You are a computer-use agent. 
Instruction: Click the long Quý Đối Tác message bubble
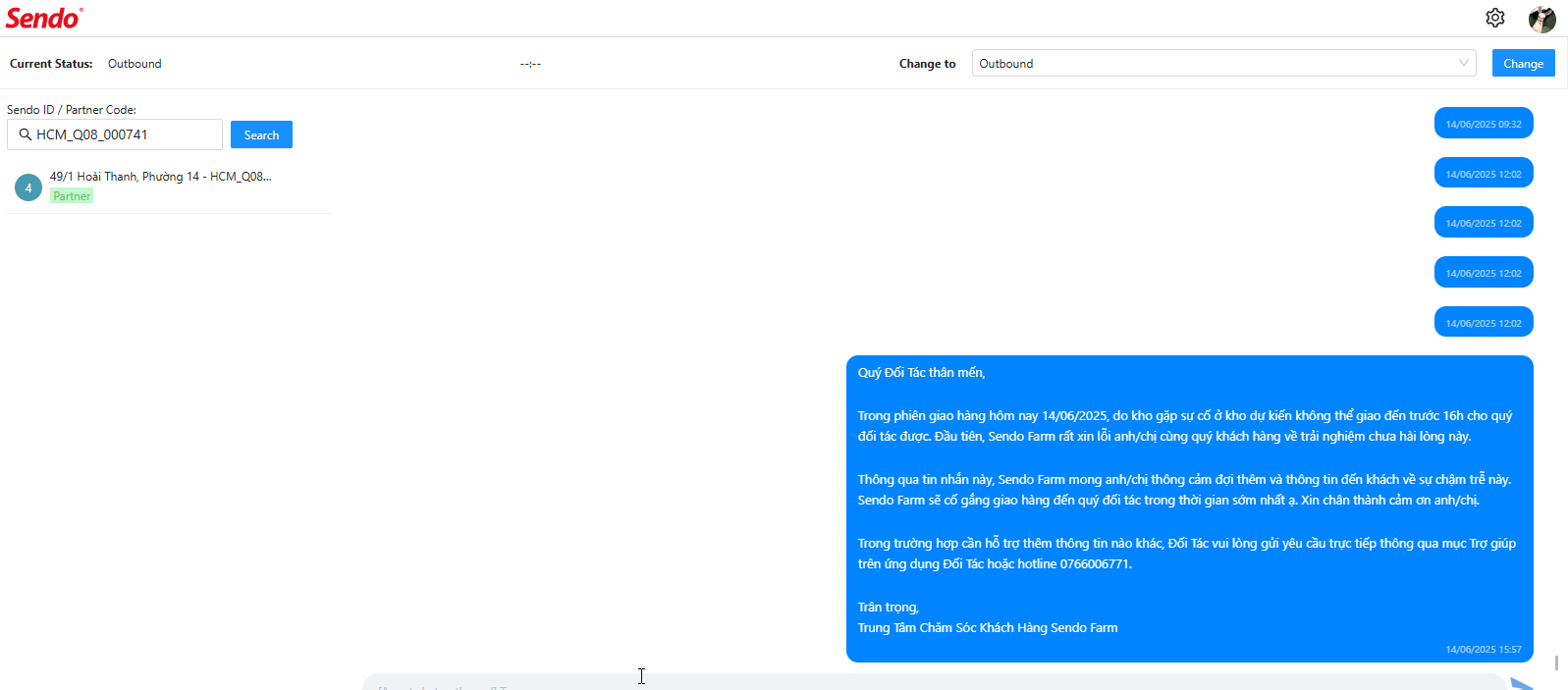click(x=1189, y=508)
